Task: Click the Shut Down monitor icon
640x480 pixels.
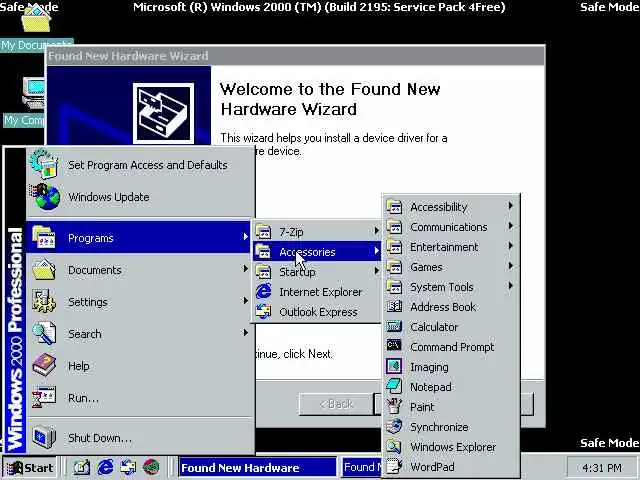Action: point(44,437)
